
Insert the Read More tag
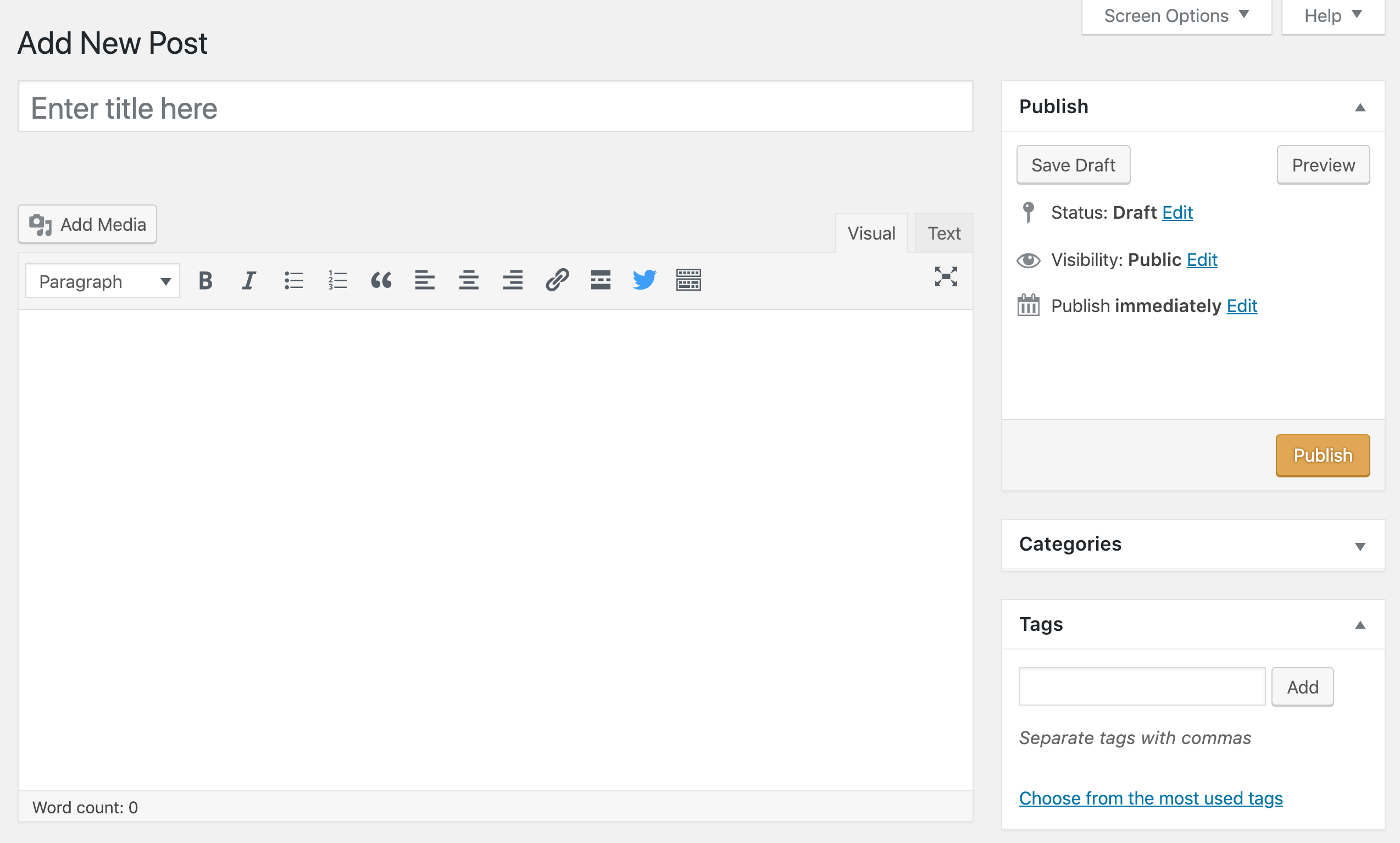pyautogui.click(x=601, y=280)
